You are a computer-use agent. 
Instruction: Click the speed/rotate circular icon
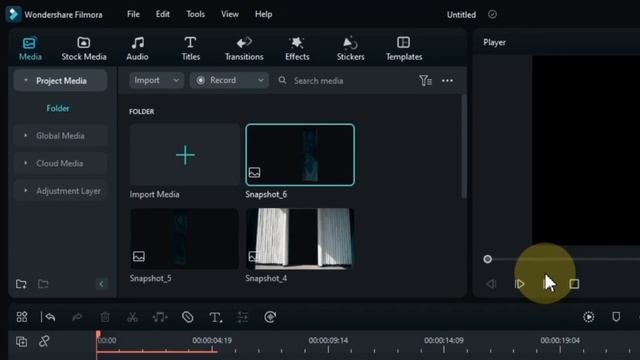click(x=270, y=317)
